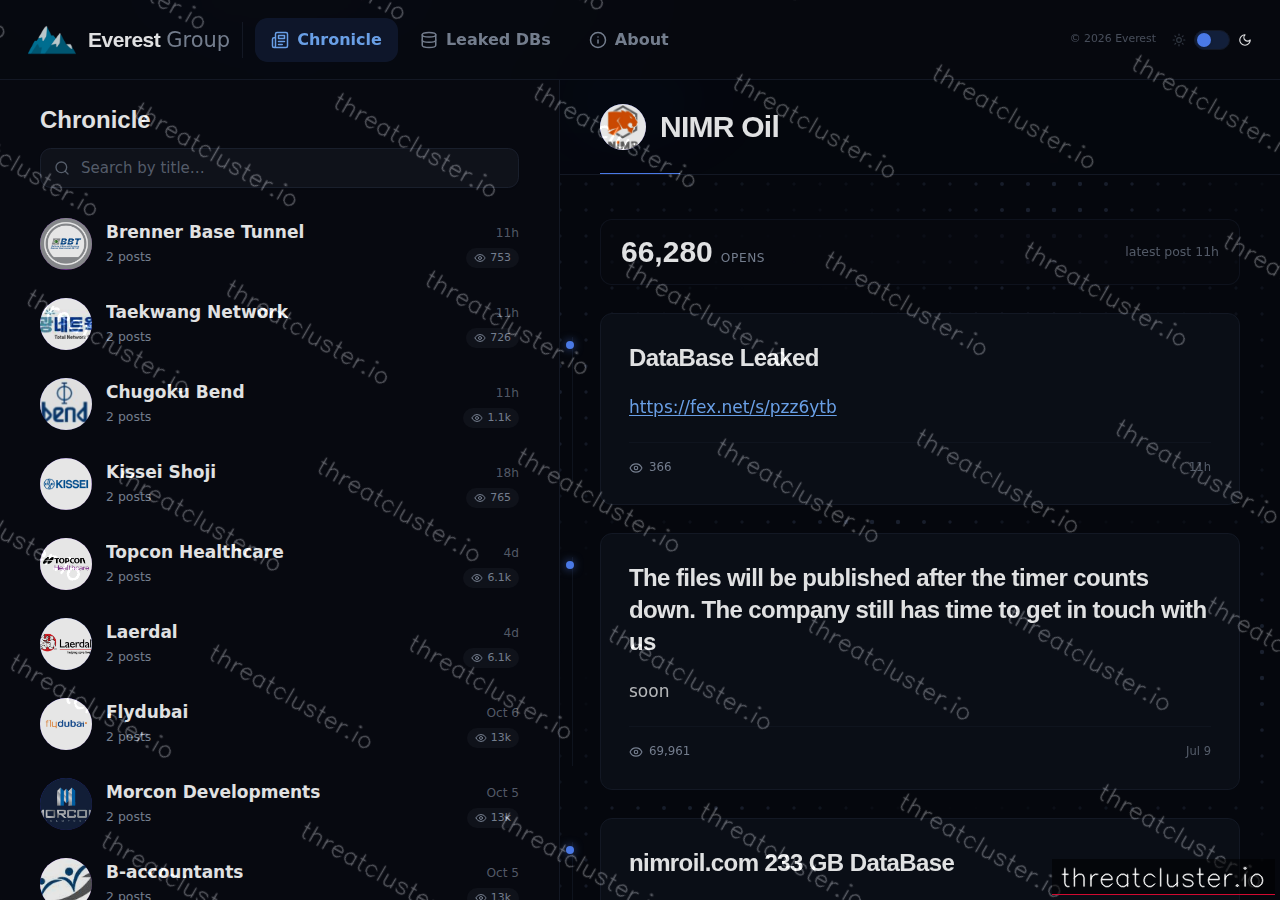The image size is (1280, 900).
Task: Focus the Search by title field
Action: [279, 168]
